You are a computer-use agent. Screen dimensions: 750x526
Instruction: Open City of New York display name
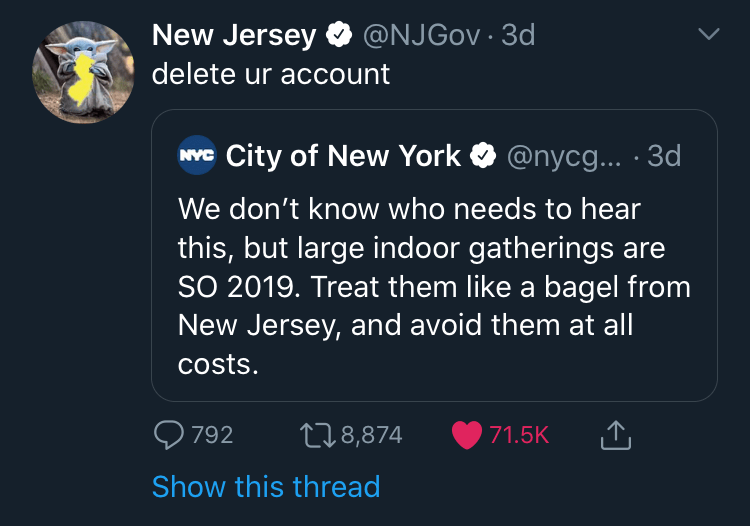[343, 157]
